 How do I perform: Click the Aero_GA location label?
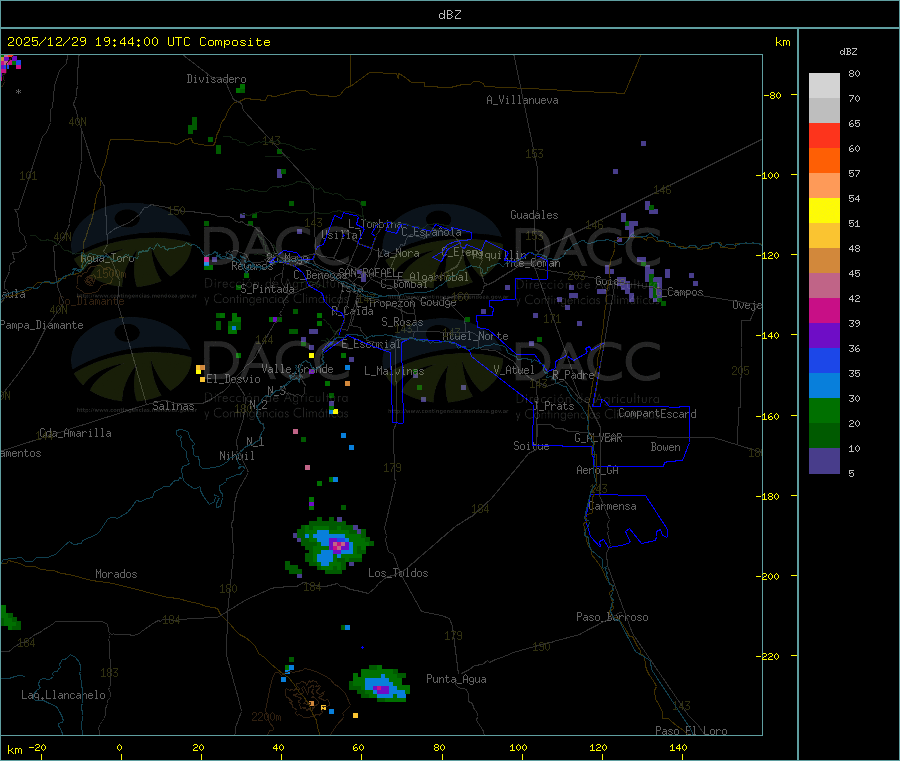pos(598,470)
